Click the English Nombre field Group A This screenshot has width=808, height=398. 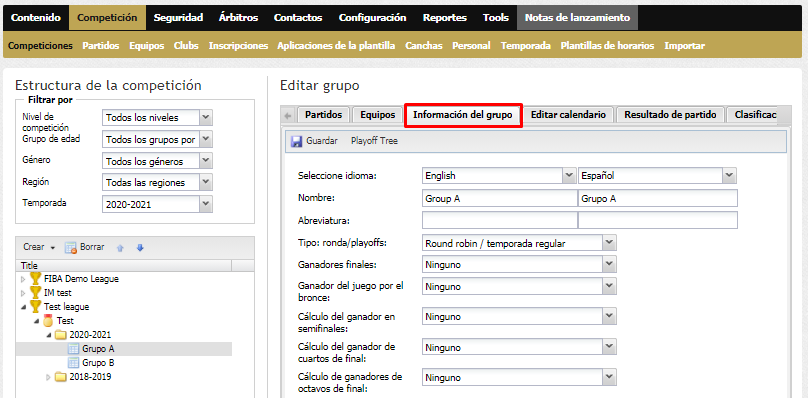pos(499,198)
